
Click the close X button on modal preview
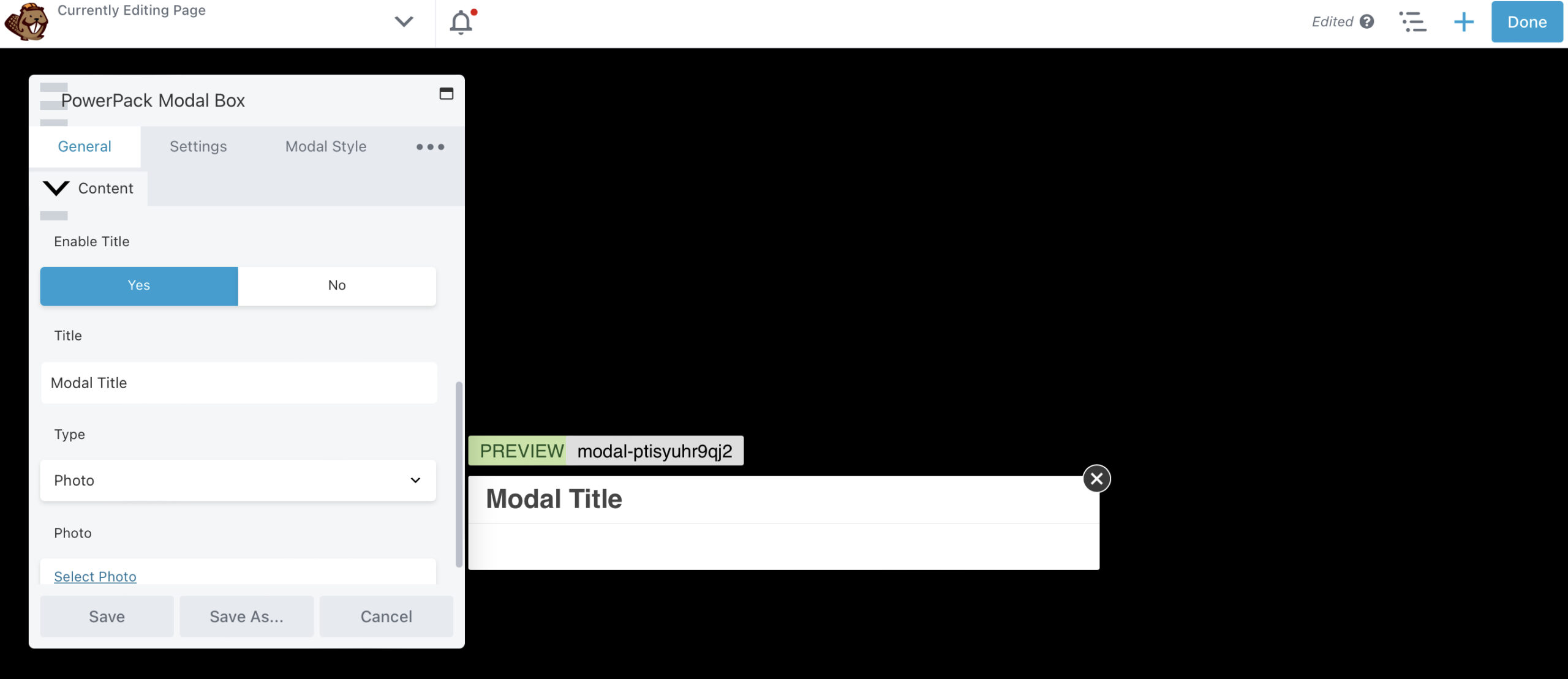1097,478
